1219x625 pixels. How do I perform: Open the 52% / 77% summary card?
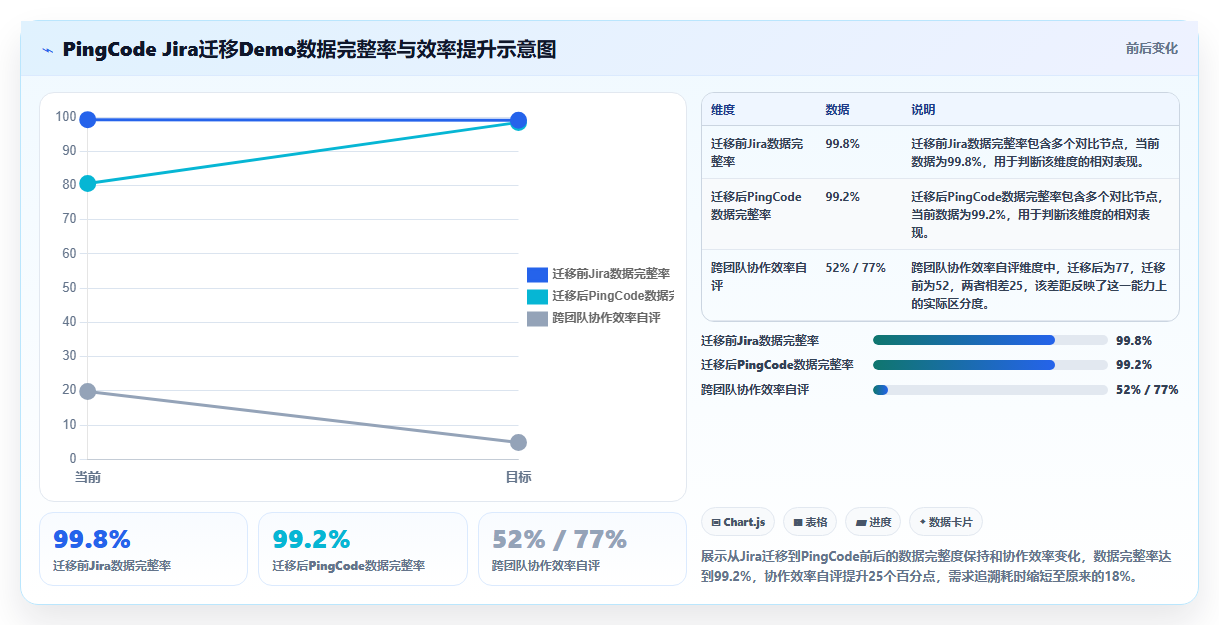(582, 549)
